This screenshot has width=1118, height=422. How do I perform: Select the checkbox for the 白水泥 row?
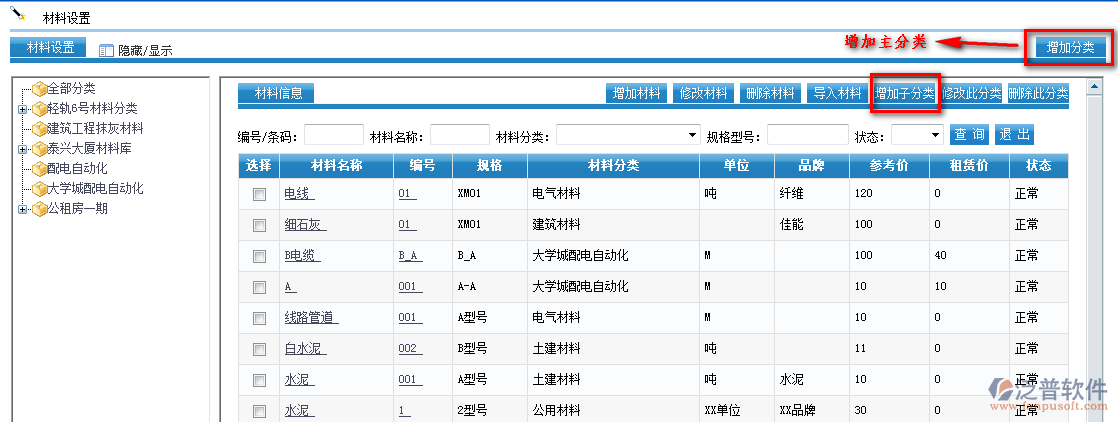pos(259,349)
